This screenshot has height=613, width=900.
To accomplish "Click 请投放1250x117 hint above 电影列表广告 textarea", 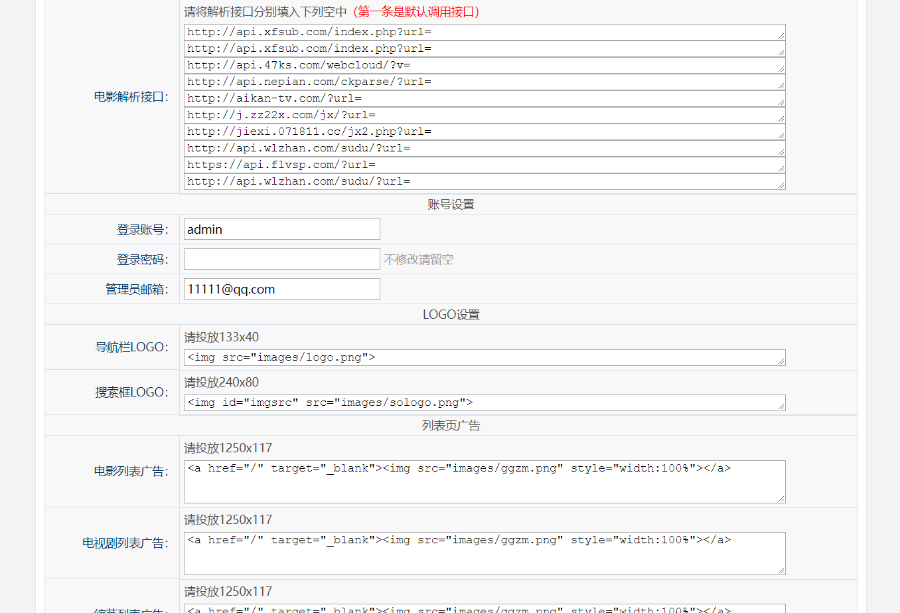I will click(x=228, y=448).
